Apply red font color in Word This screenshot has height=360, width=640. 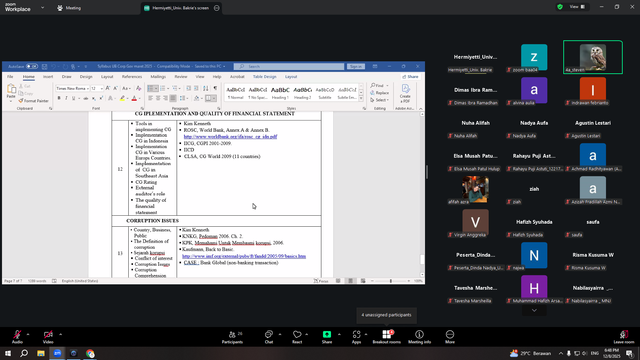tap(134, 98)
